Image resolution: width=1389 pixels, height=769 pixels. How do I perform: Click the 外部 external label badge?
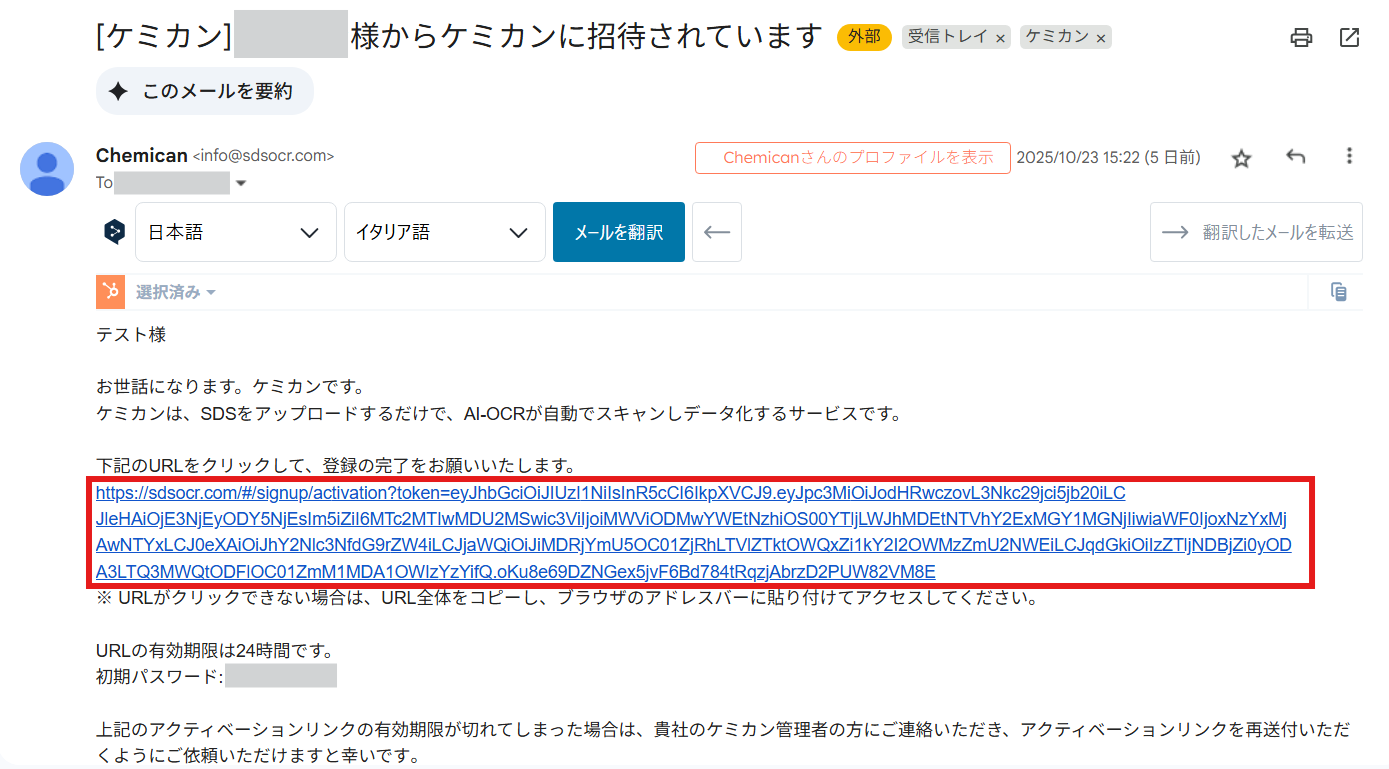pos(864,37)
